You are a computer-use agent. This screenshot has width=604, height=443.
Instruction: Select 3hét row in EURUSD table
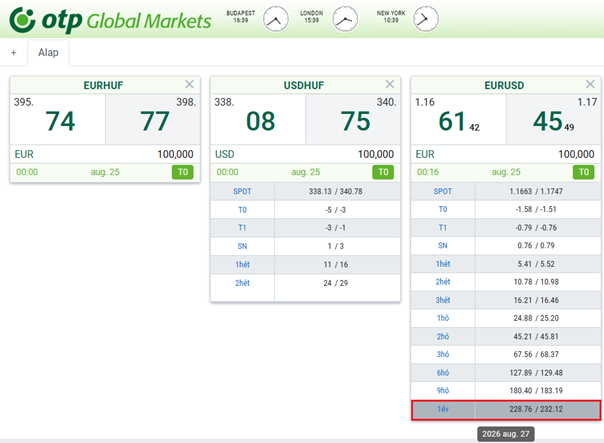coord(506,300)
